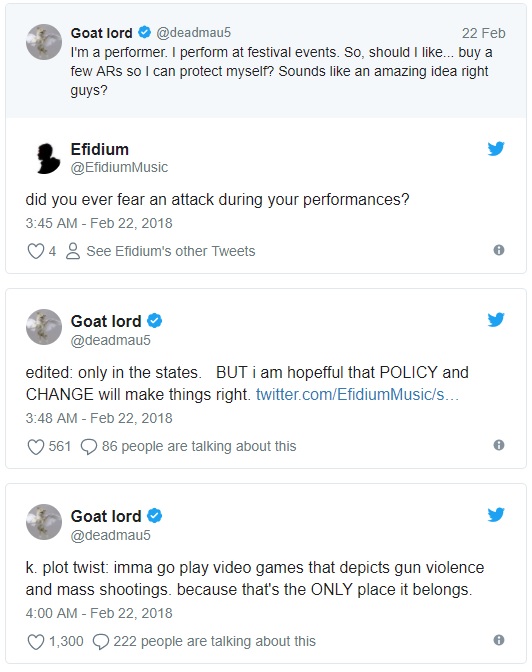Viewport: 532px width, 672px height.
Task: Click the speech bubble next to 222 people
Action: coord(101,642)
